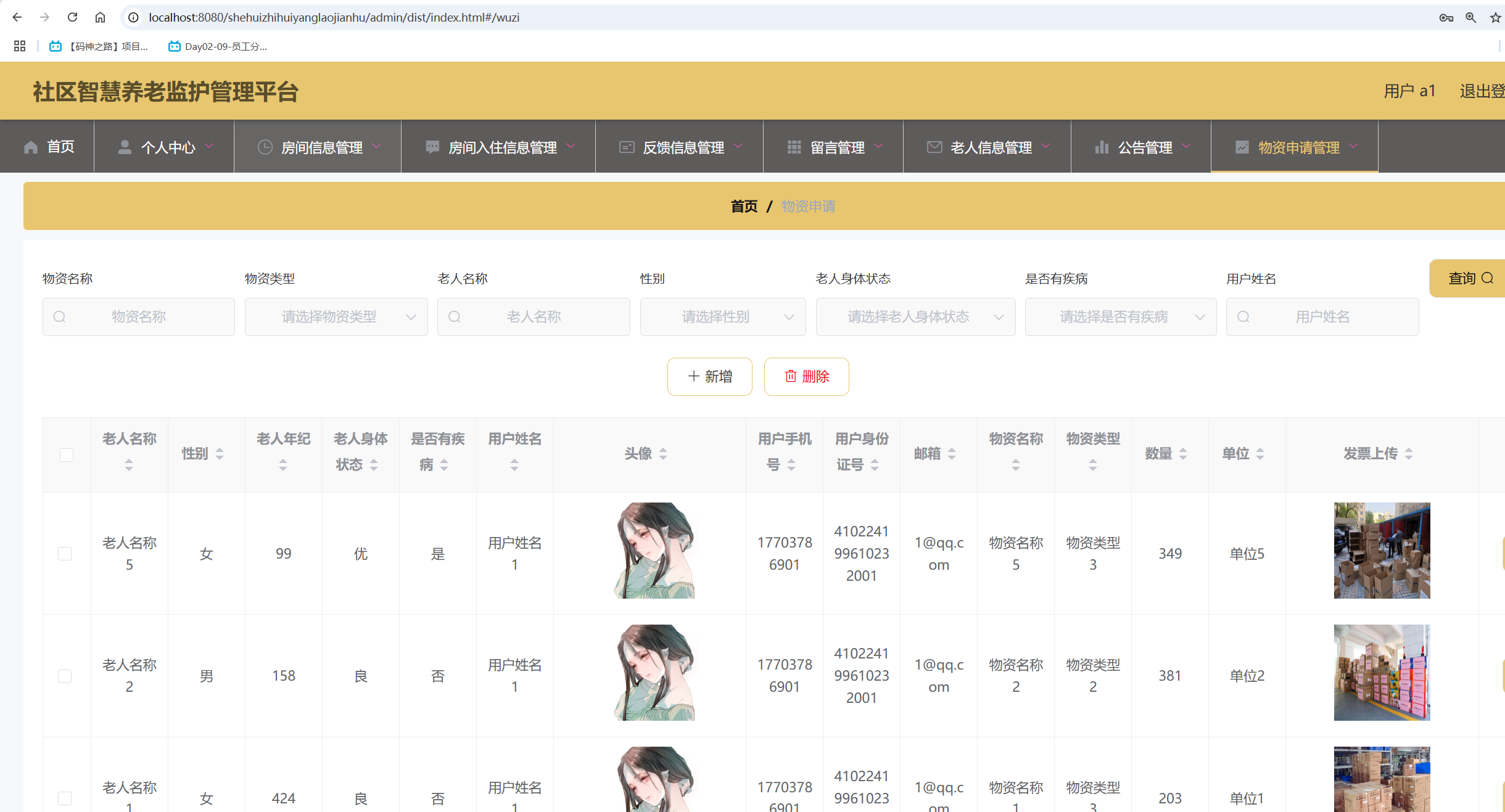Select the person icon for 个人中心
Image resolution: width=1505 pixels, height=812 pixels.
pyautogui.click(x=124, y=146)
